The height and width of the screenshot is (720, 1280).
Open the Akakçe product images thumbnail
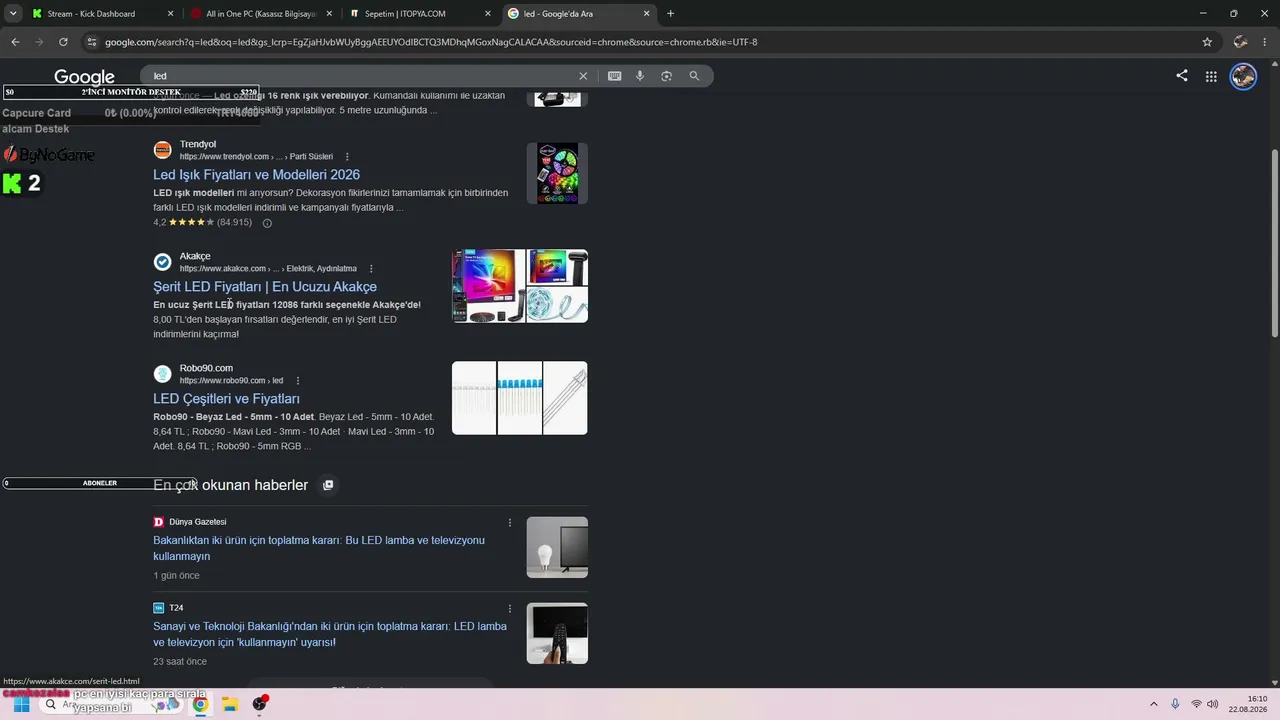point(520,286)
